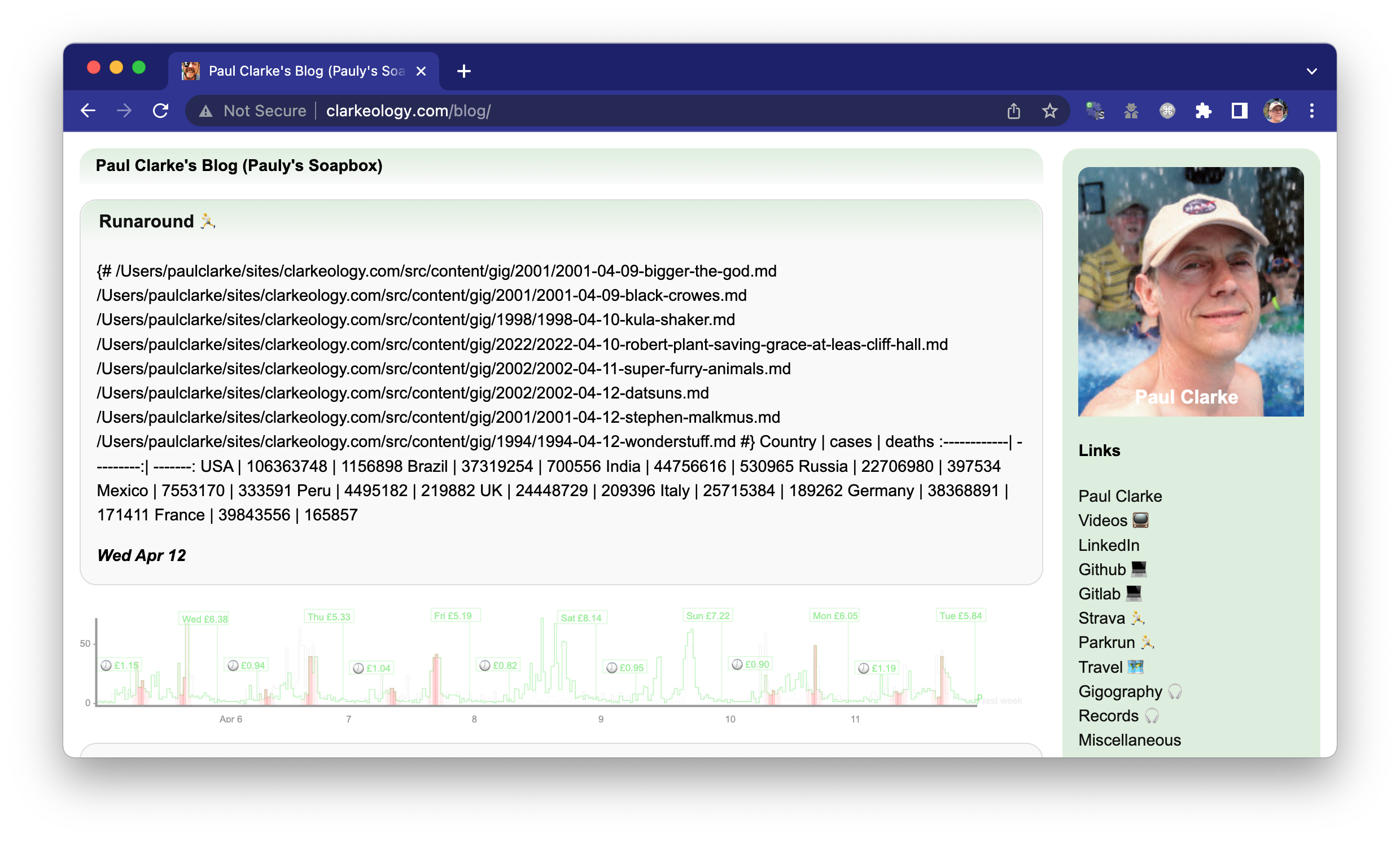Reload the page with the refresh icon
Screen dimensions: 1400x841
tap(160, 111)
